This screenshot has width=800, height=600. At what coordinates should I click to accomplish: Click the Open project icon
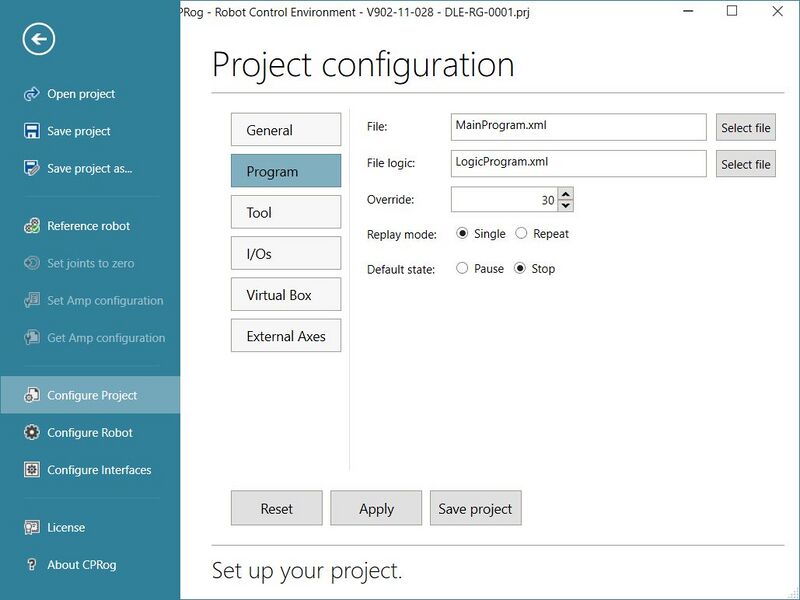(x=31, y=94)
